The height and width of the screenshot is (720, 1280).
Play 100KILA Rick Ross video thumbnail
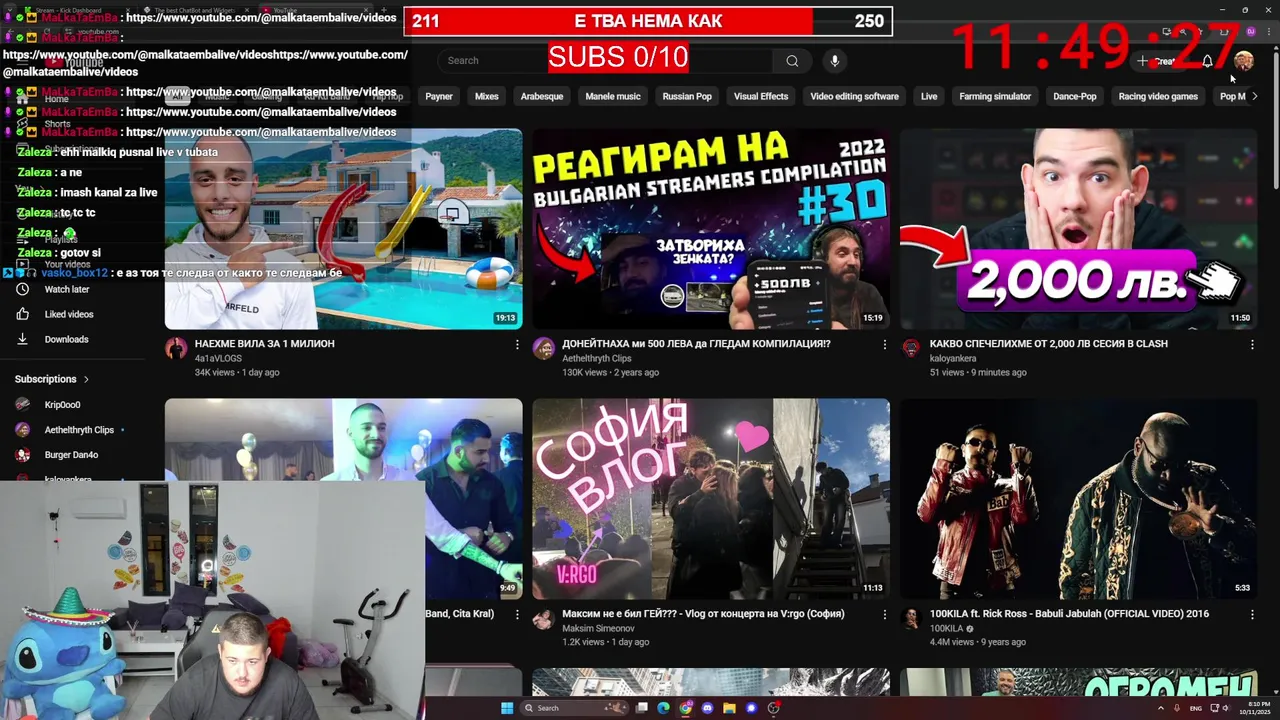click(x=1078, y=499)
